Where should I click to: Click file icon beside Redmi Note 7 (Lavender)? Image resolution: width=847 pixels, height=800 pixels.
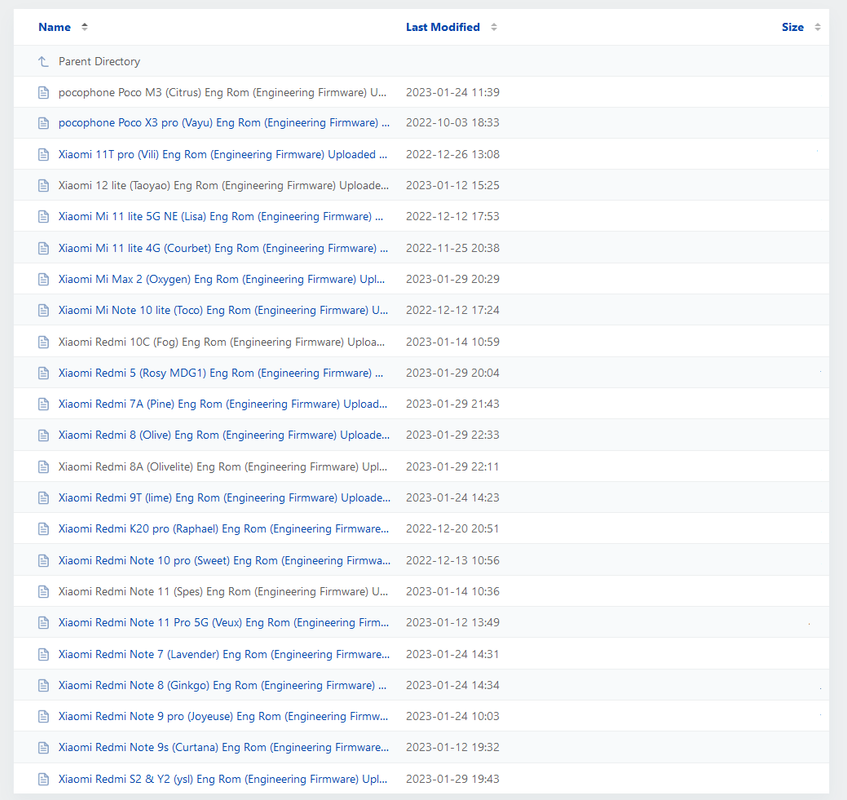[x=44, y=655]
